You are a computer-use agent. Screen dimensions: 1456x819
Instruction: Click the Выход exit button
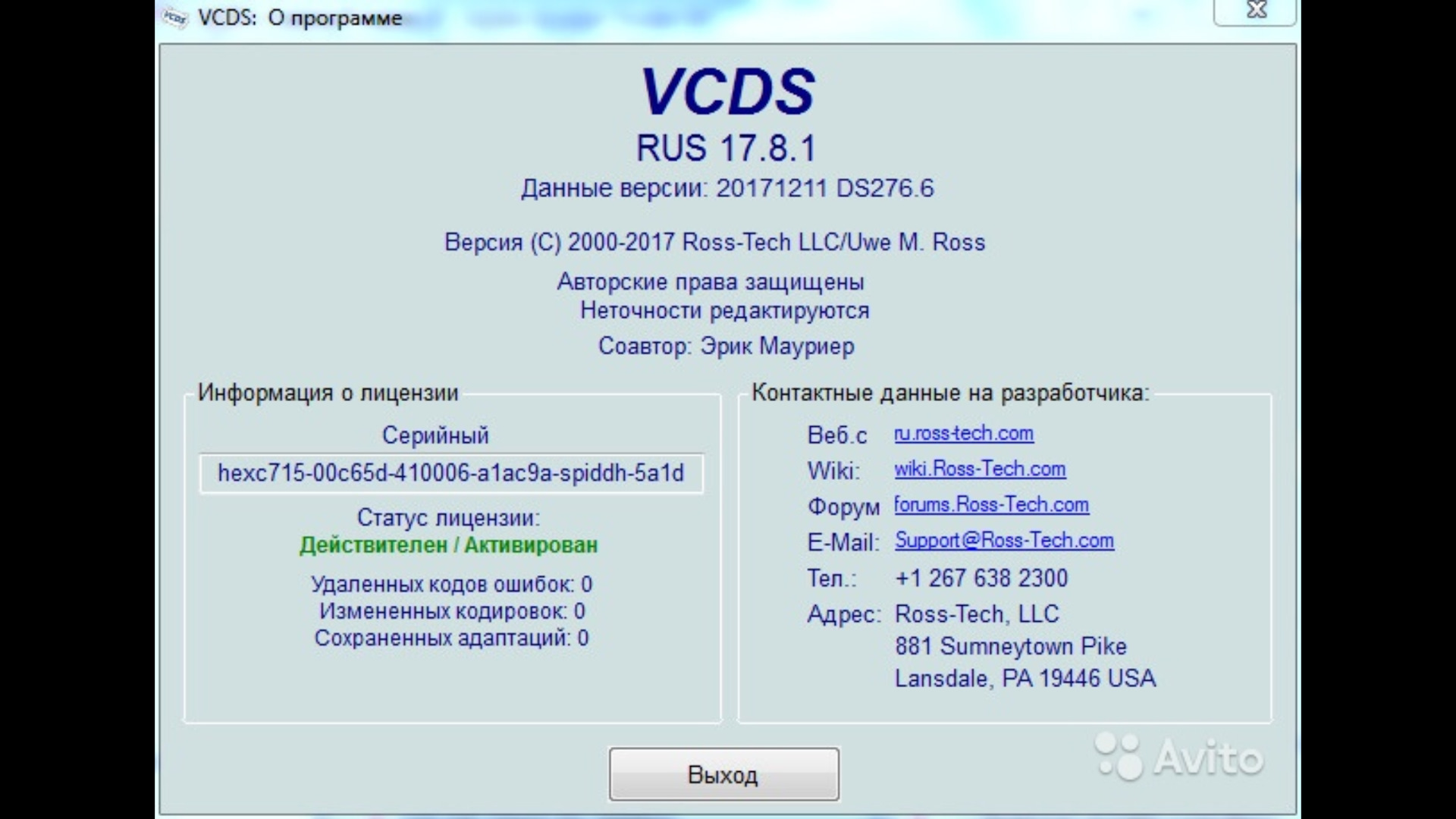723,774
